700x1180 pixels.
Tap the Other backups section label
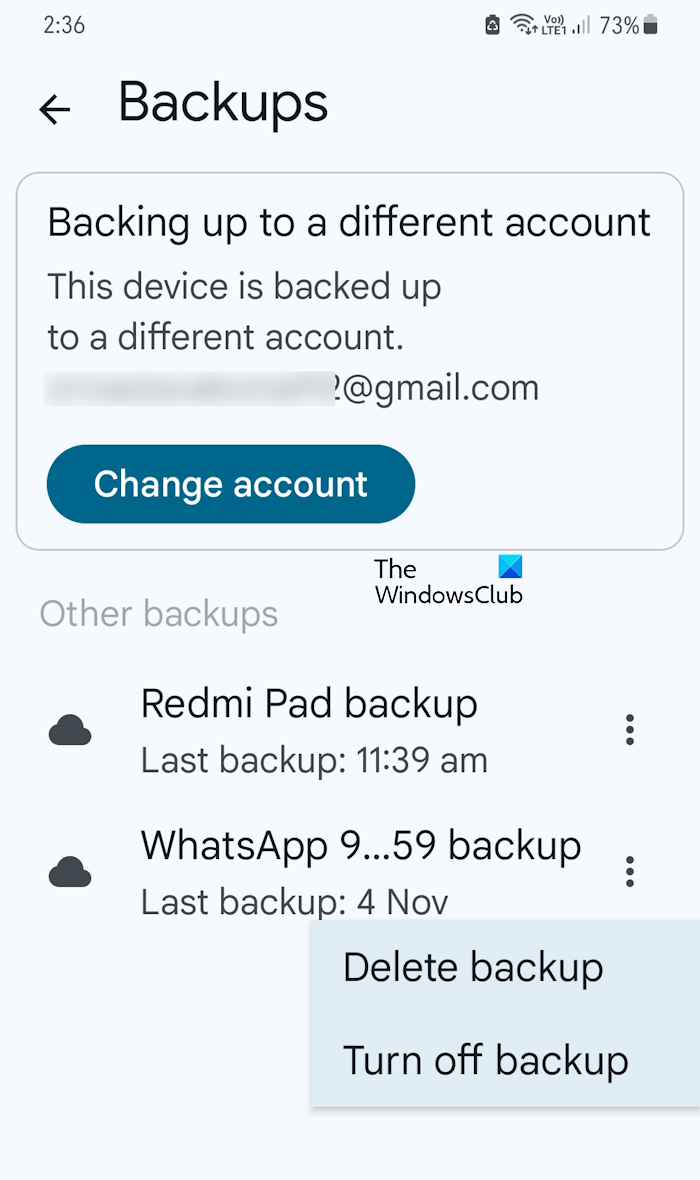(159, 614)
